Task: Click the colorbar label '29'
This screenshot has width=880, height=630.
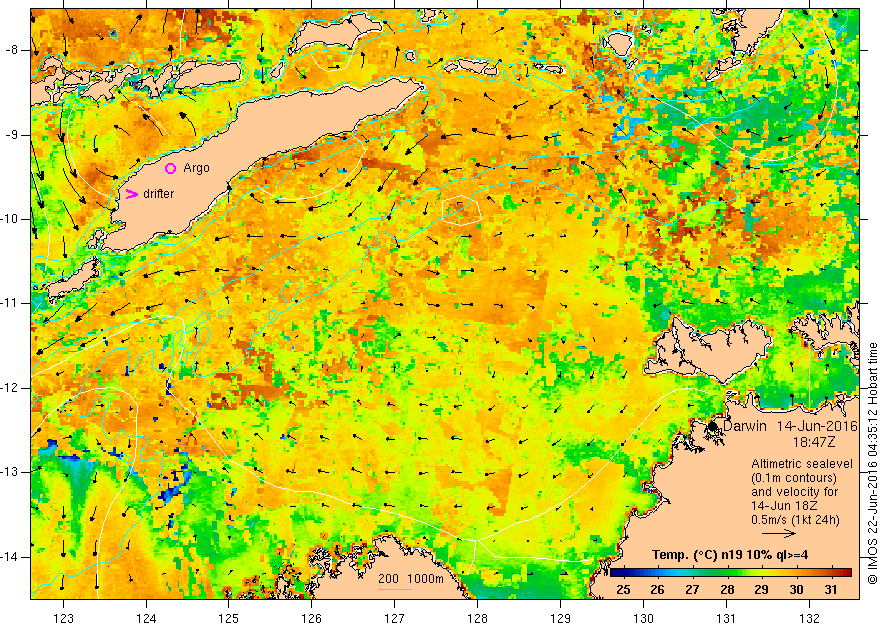Action: (761, 590)
